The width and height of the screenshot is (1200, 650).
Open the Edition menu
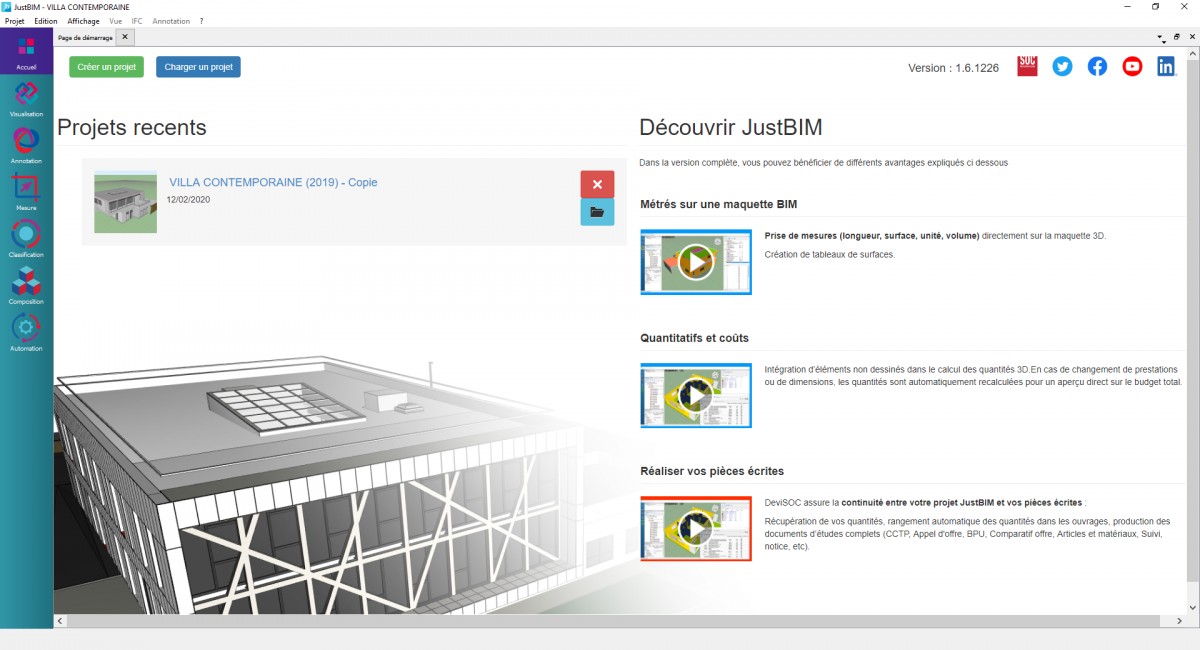45,21
